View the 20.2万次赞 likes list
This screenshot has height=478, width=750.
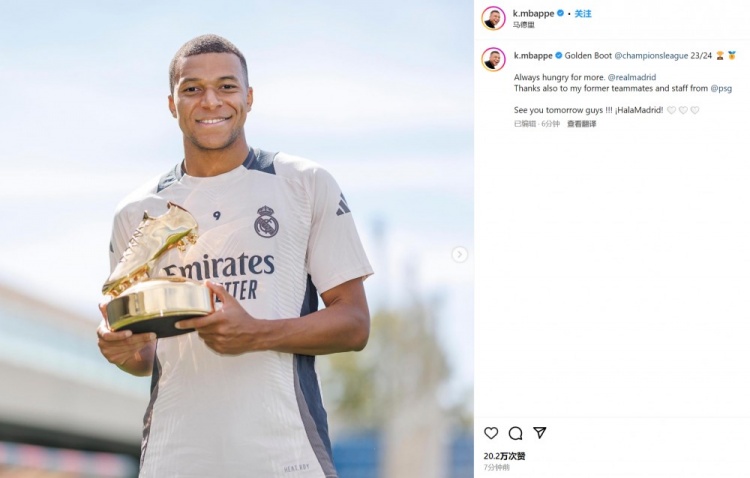click(504, 456)
